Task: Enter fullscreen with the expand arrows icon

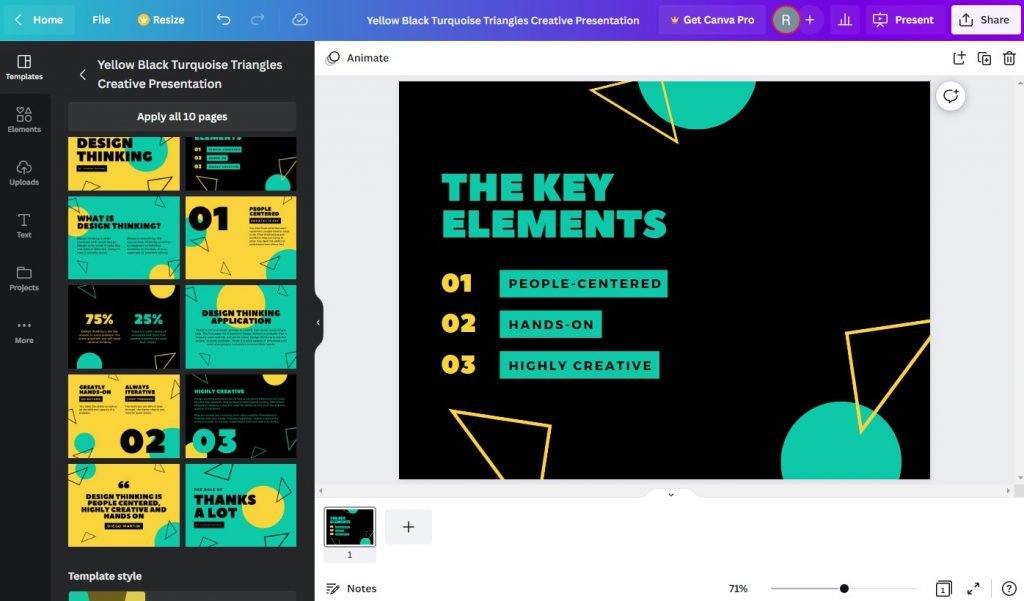Action: tap(973, 588)
